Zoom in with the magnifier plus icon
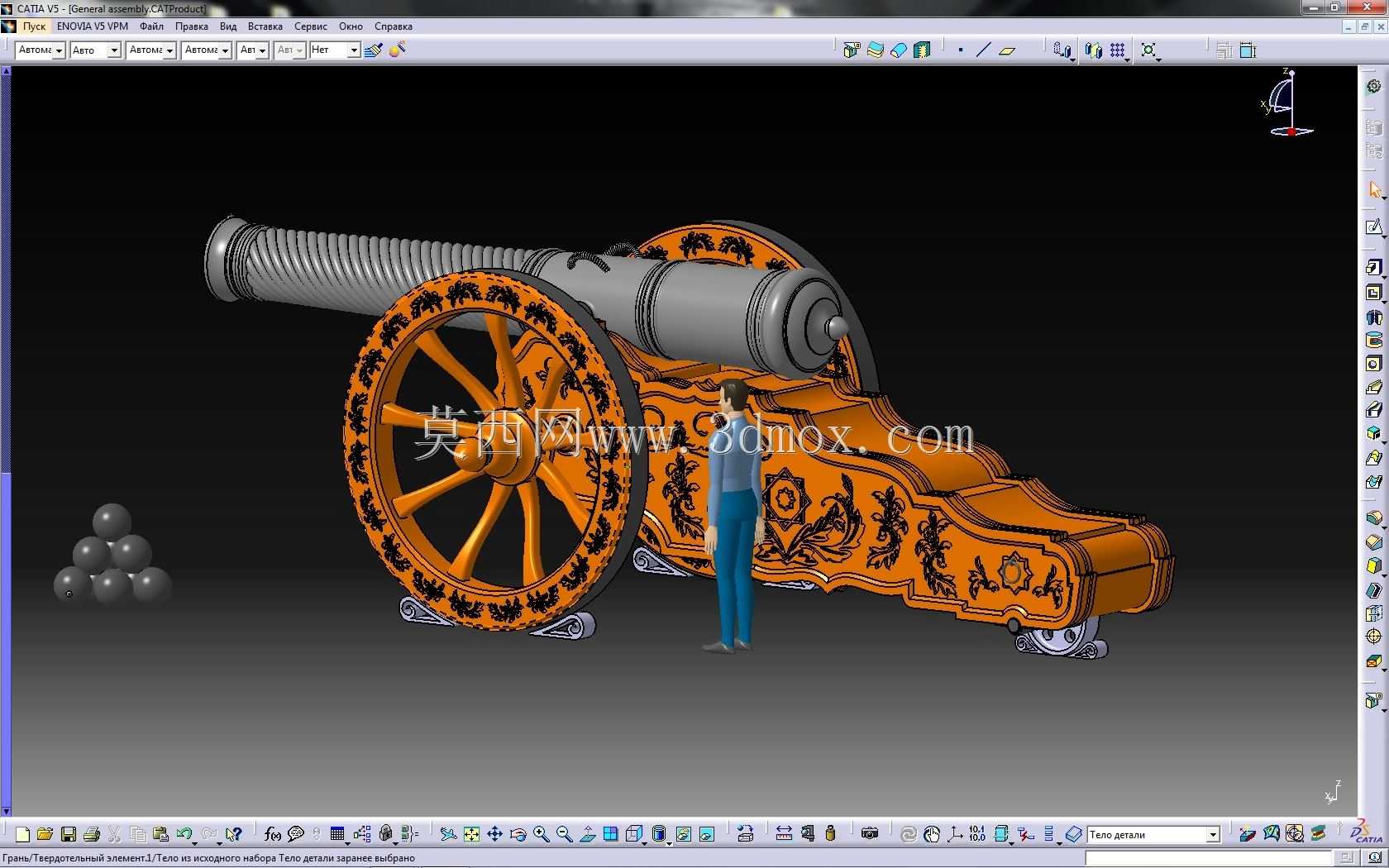 (x=542, y=834)
